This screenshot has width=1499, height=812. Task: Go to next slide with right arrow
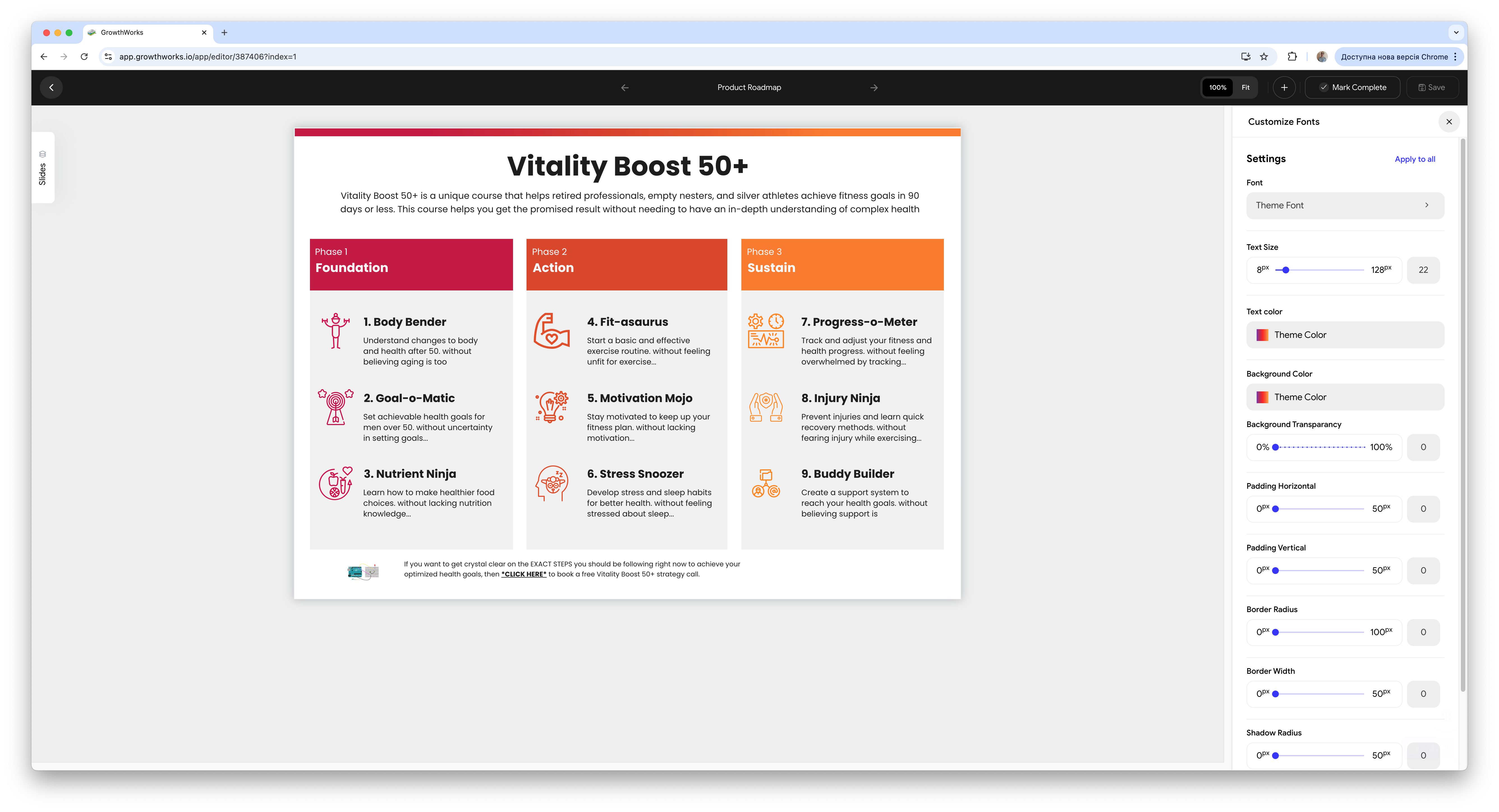[x=873, y=87]
